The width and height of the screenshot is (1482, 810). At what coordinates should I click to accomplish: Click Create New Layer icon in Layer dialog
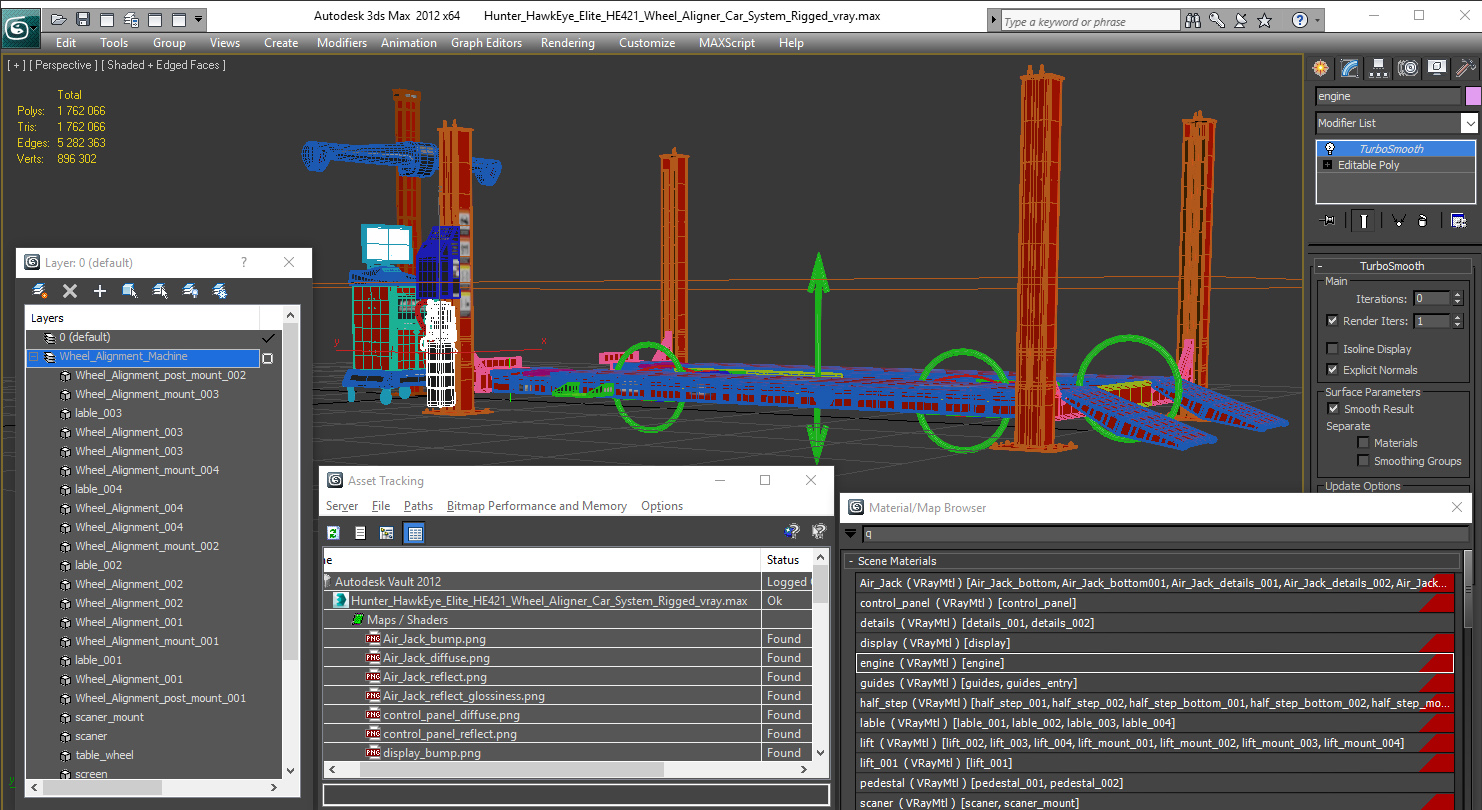pos(40,291)
